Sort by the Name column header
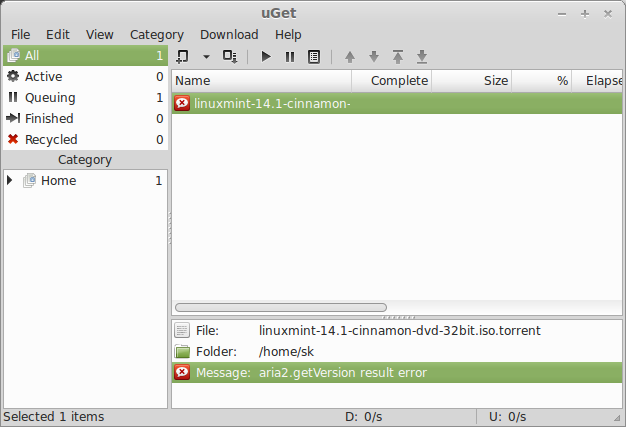626x427 pixels. point(261,81)
